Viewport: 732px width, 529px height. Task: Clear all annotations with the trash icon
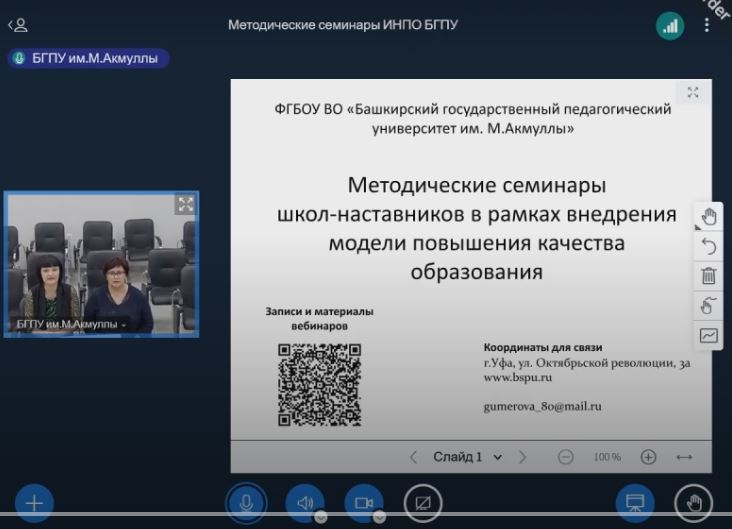click(x=708, y=276)
